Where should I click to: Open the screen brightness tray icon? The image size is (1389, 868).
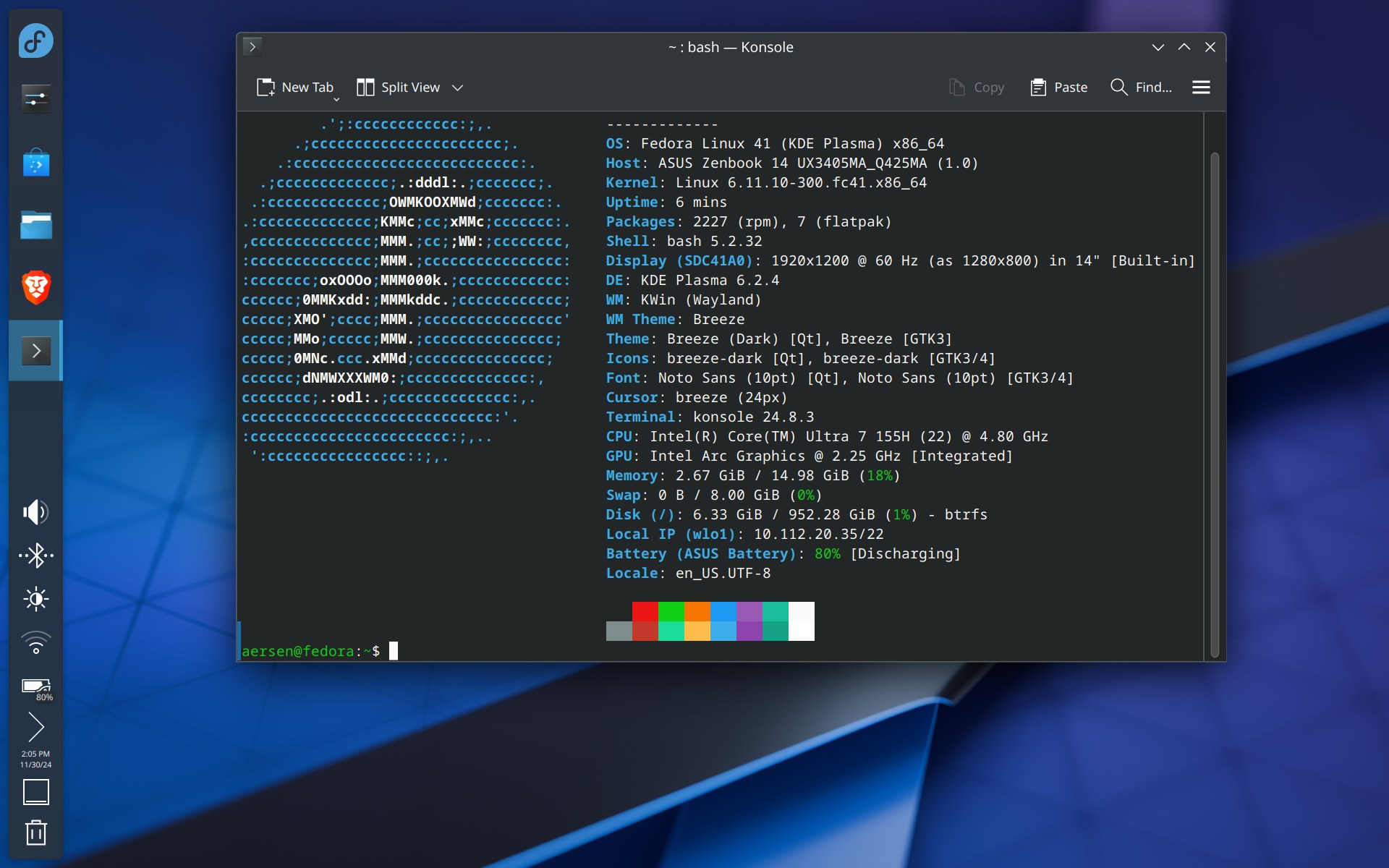[x=35, y=599]
